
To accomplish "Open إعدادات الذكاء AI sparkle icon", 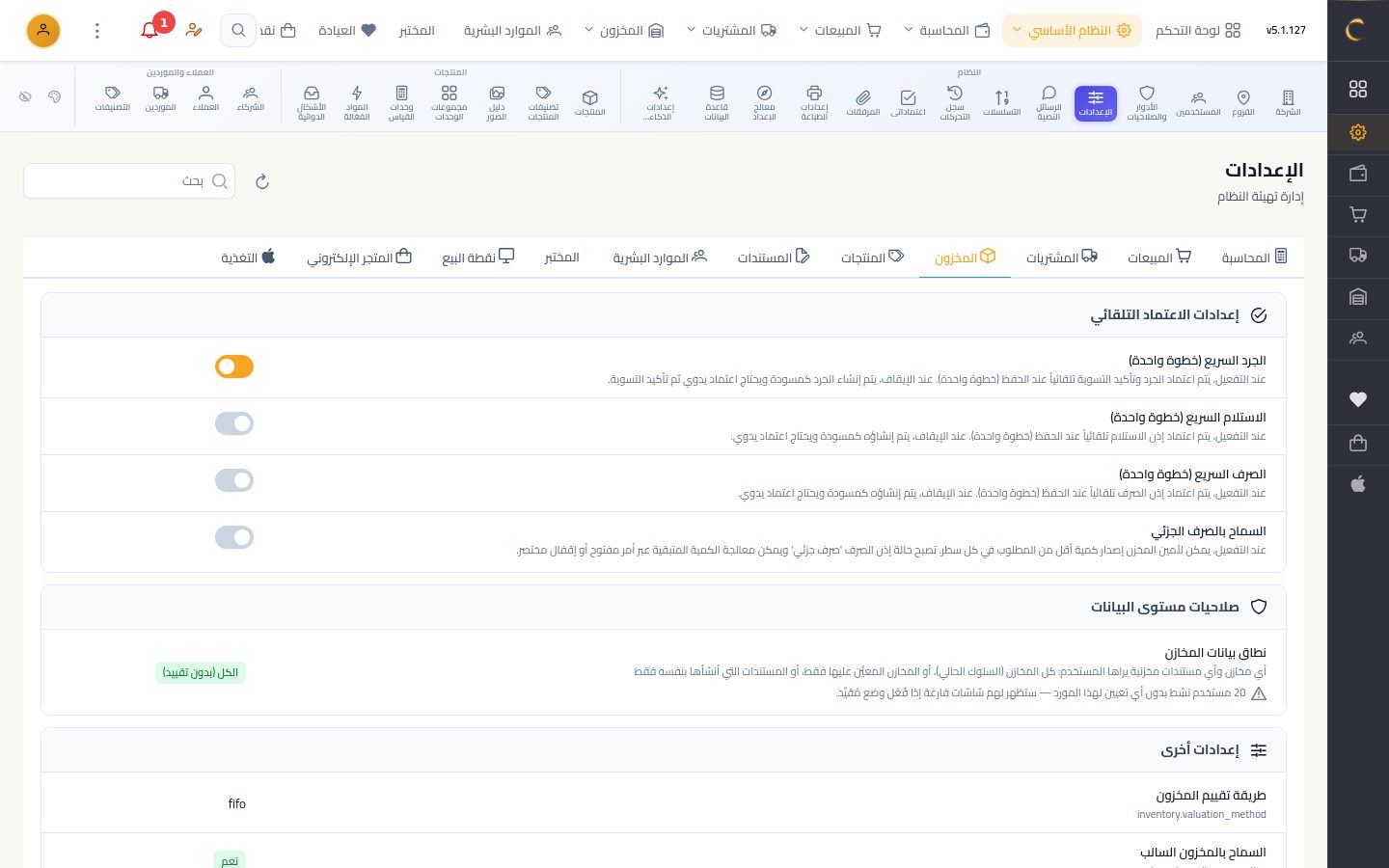I will 661,102.
